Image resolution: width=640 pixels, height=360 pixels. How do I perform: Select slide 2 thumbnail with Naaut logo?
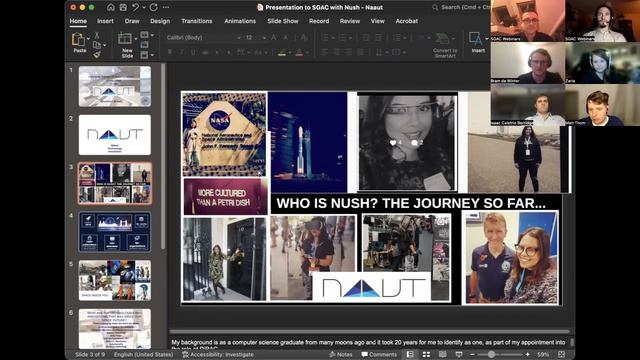point(115,135)
